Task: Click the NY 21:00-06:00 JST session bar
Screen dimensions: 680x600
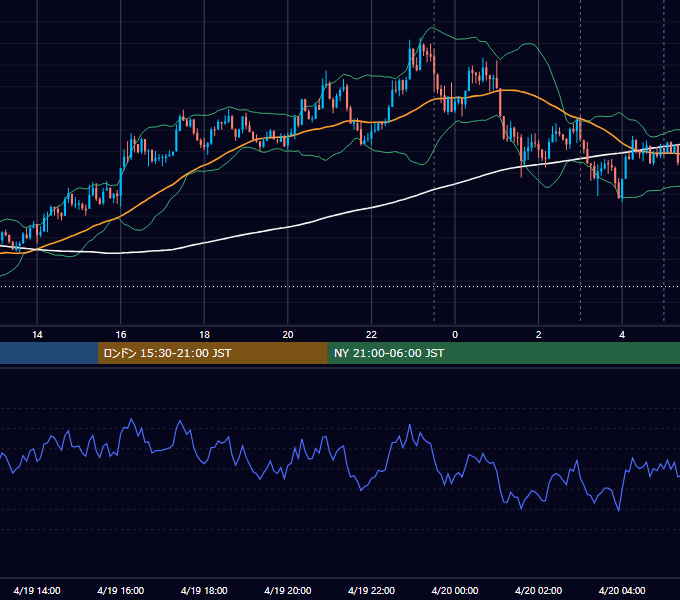Action: coord(503,353)
